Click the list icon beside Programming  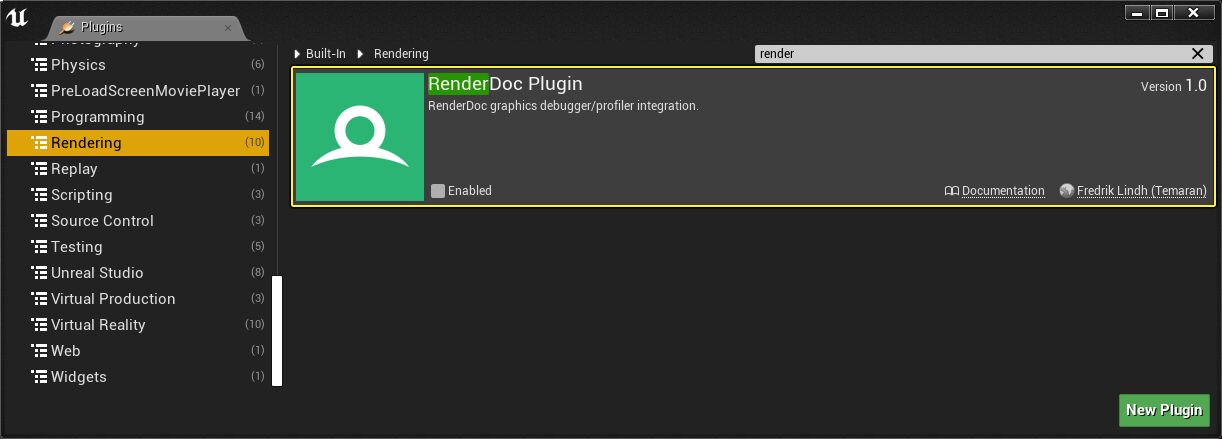point(40,117)
